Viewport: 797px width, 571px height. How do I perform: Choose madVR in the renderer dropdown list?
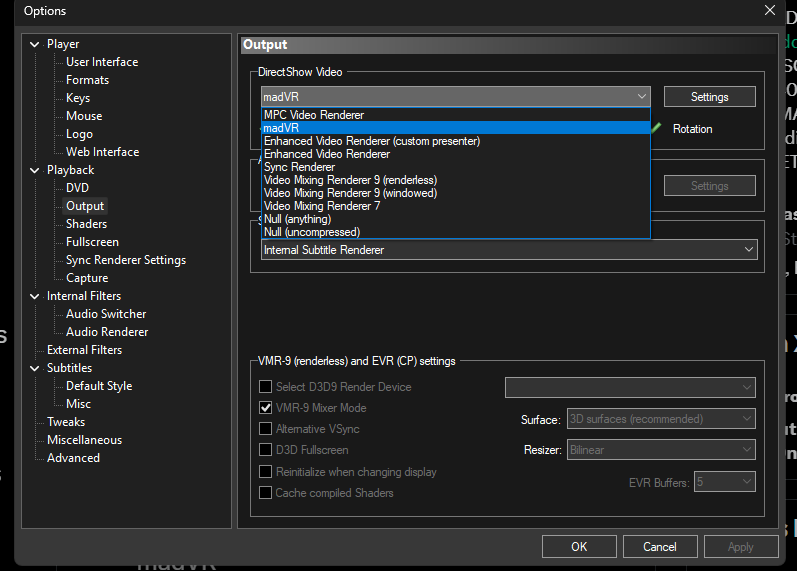[x=455, y=128]
